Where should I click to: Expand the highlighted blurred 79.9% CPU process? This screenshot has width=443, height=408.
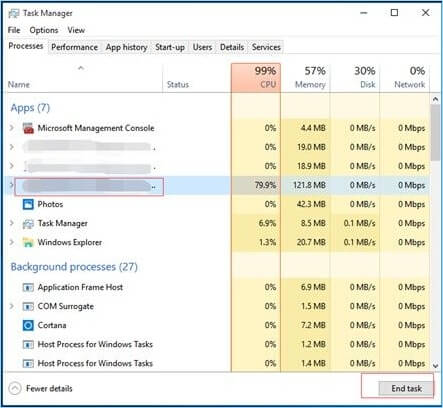12,185
